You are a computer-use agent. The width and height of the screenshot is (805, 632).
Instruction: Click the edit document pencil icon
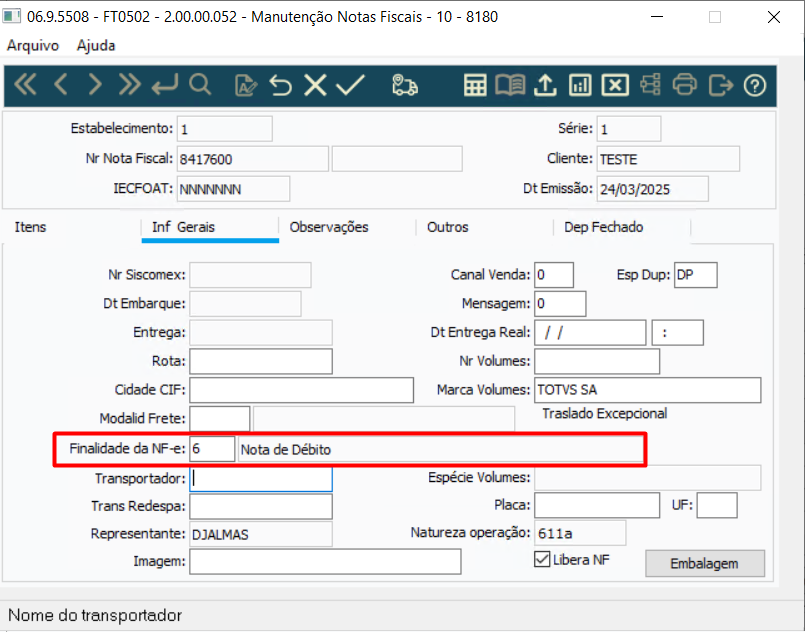[245, 85]
